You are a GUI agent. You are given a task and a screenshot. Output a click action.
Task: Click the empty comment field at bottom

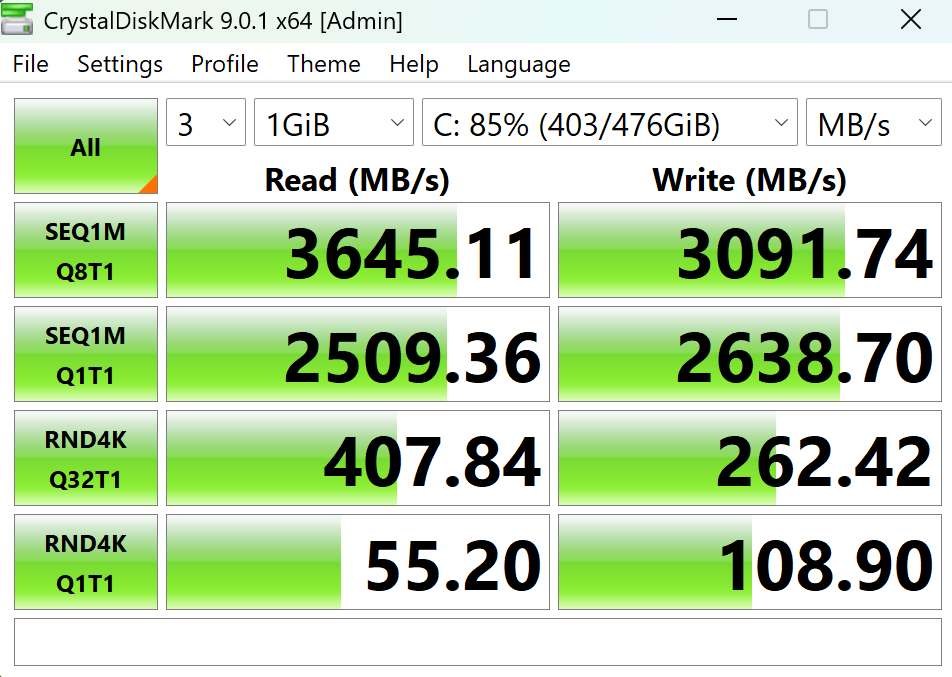click(x=478, y=642)
